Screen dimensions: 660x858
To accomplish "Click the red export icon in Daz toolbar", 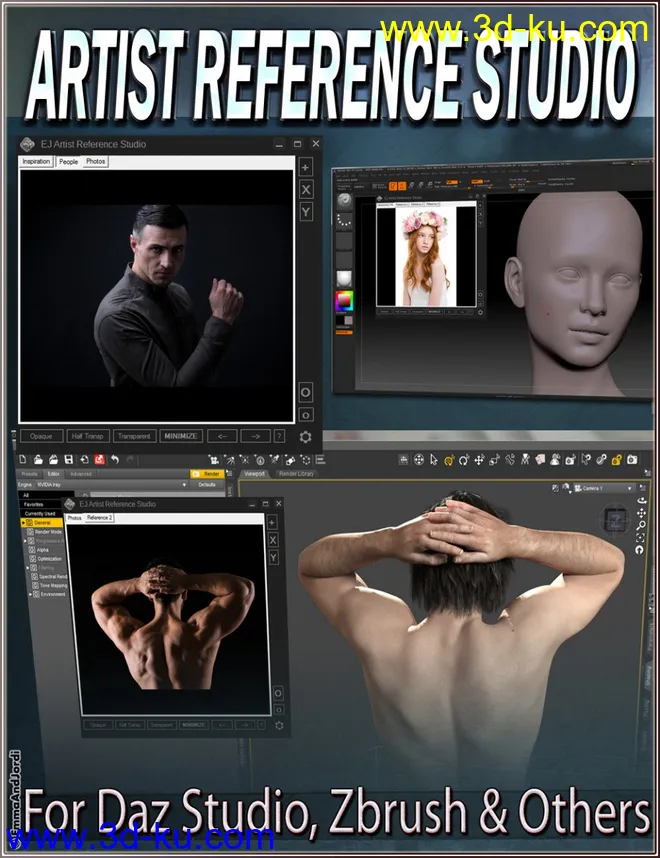I will tap(99, 460).
